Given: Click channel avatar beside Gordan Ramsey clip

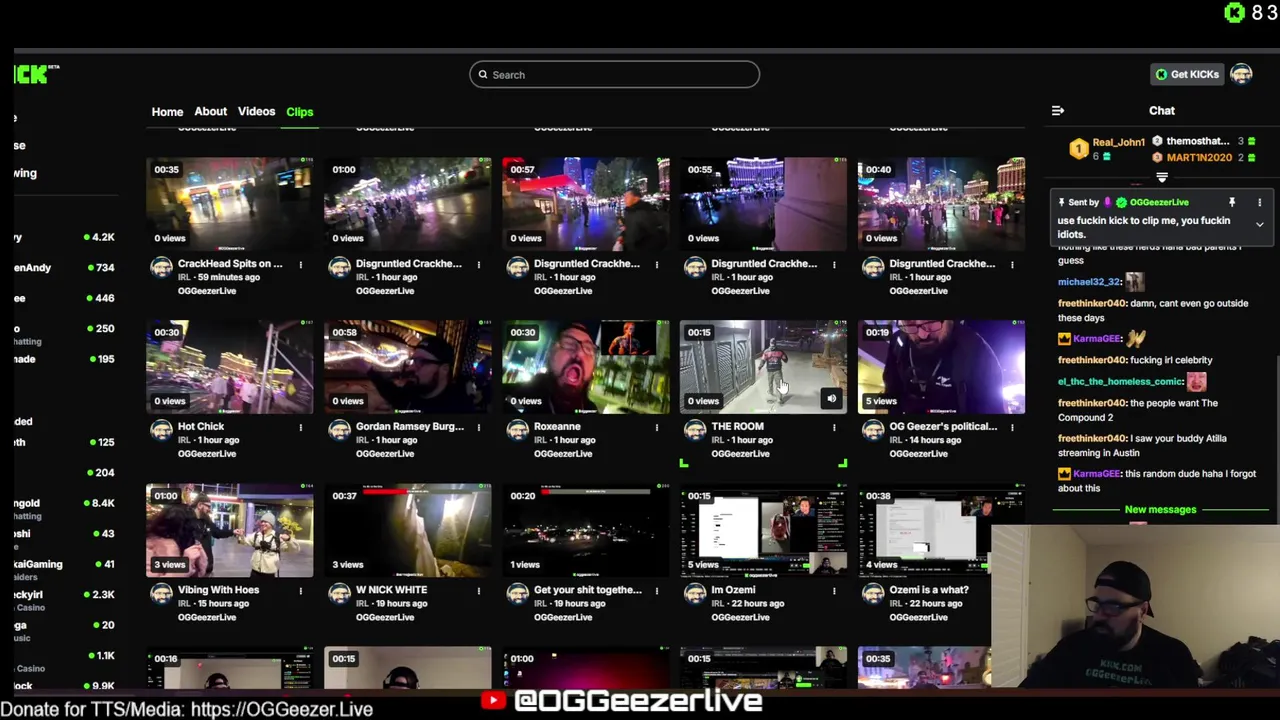Looking at the screenshot, I should click(339, 430).
